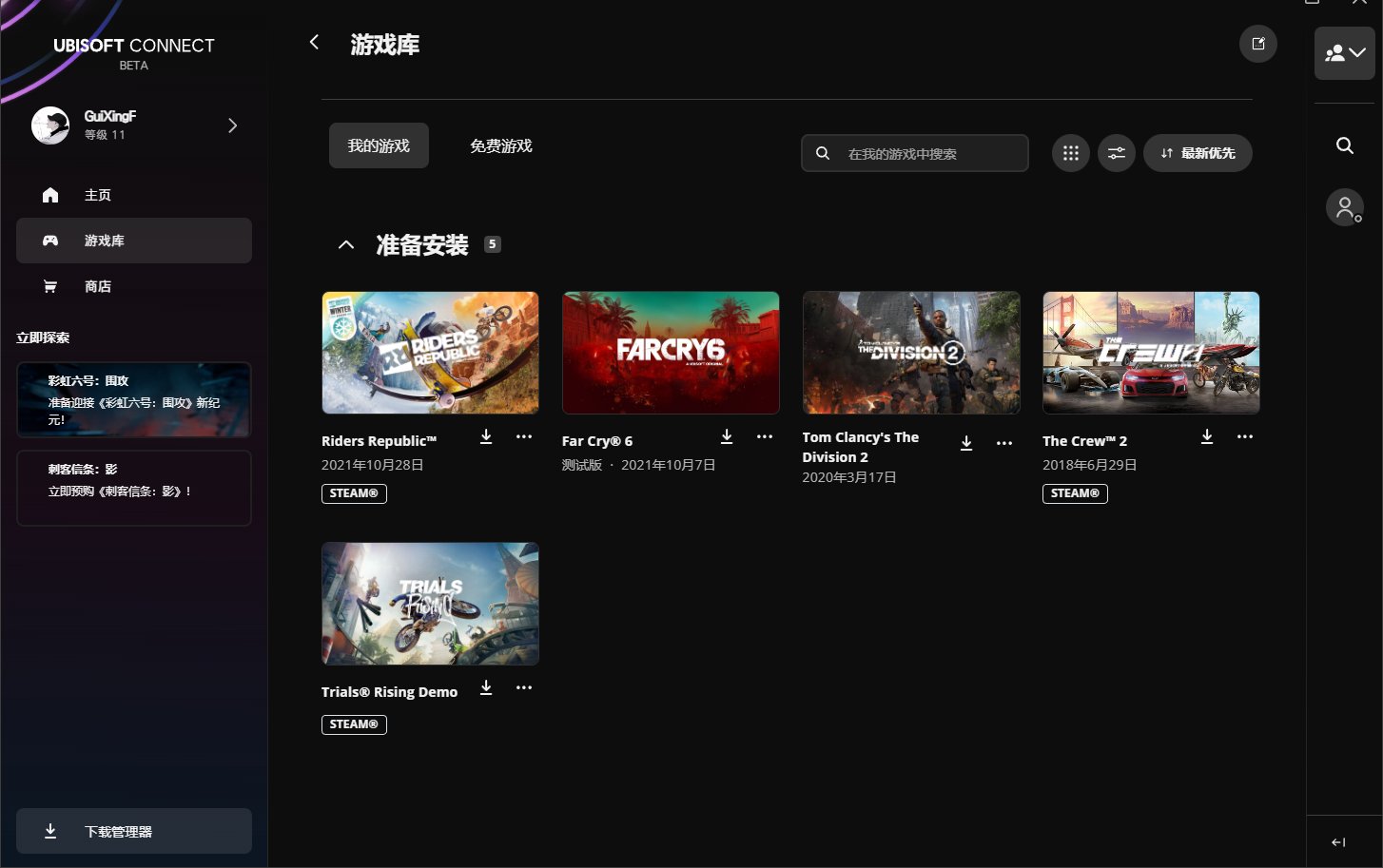Collapse the 准备安装 games section

point(346,244)
